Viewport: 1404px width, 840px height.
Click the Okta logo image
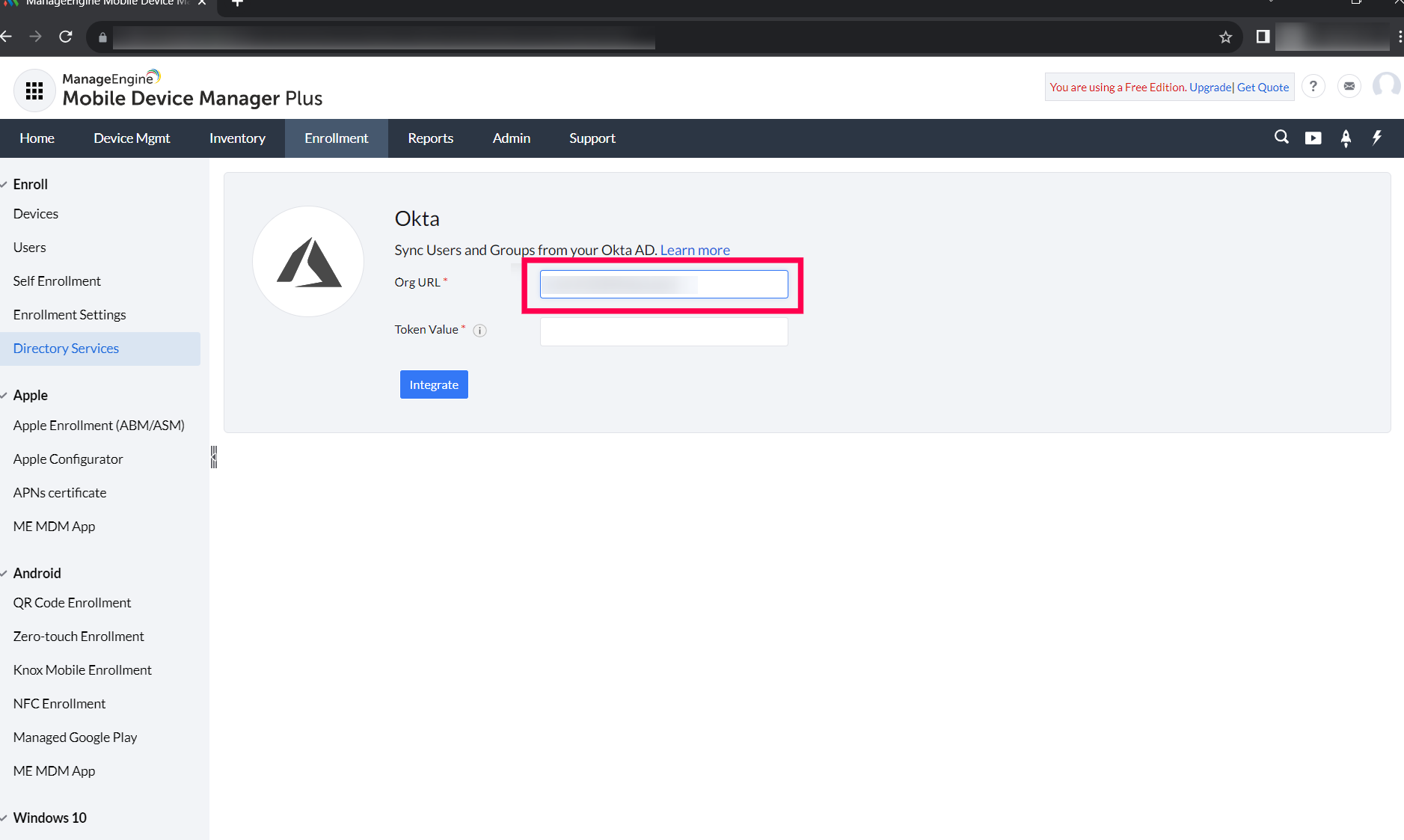308,262
